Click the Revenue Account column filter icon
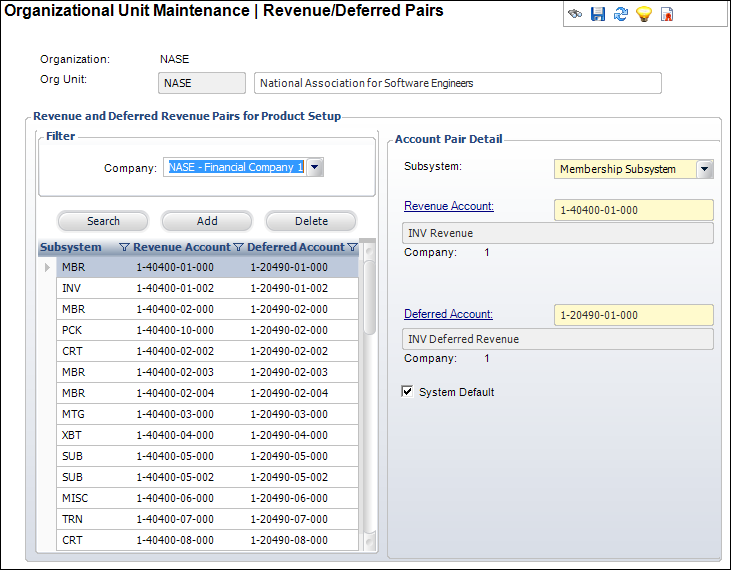 (238, 247)
